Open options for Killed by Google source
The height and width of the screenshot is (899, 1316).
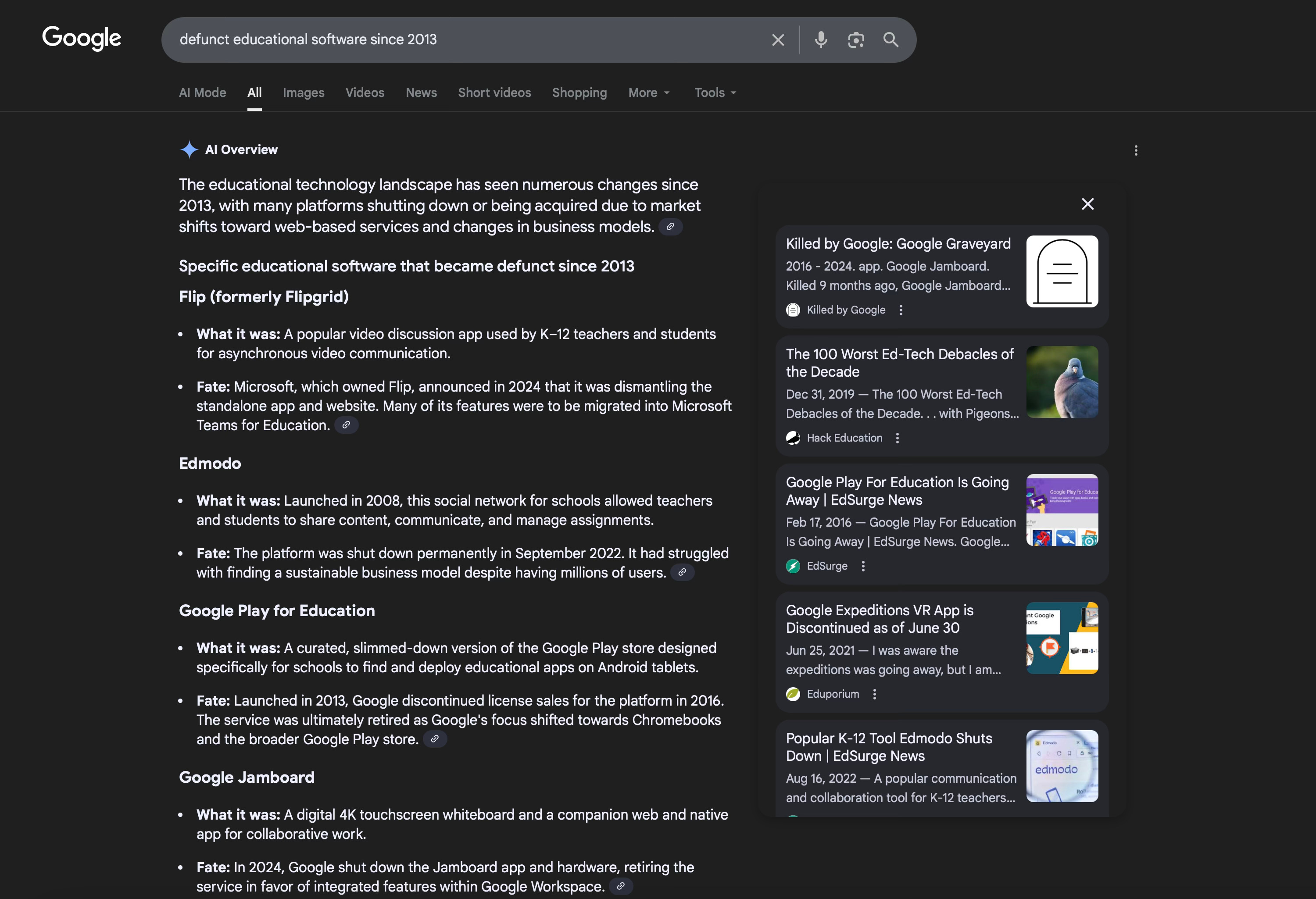[x=901, y=310]
